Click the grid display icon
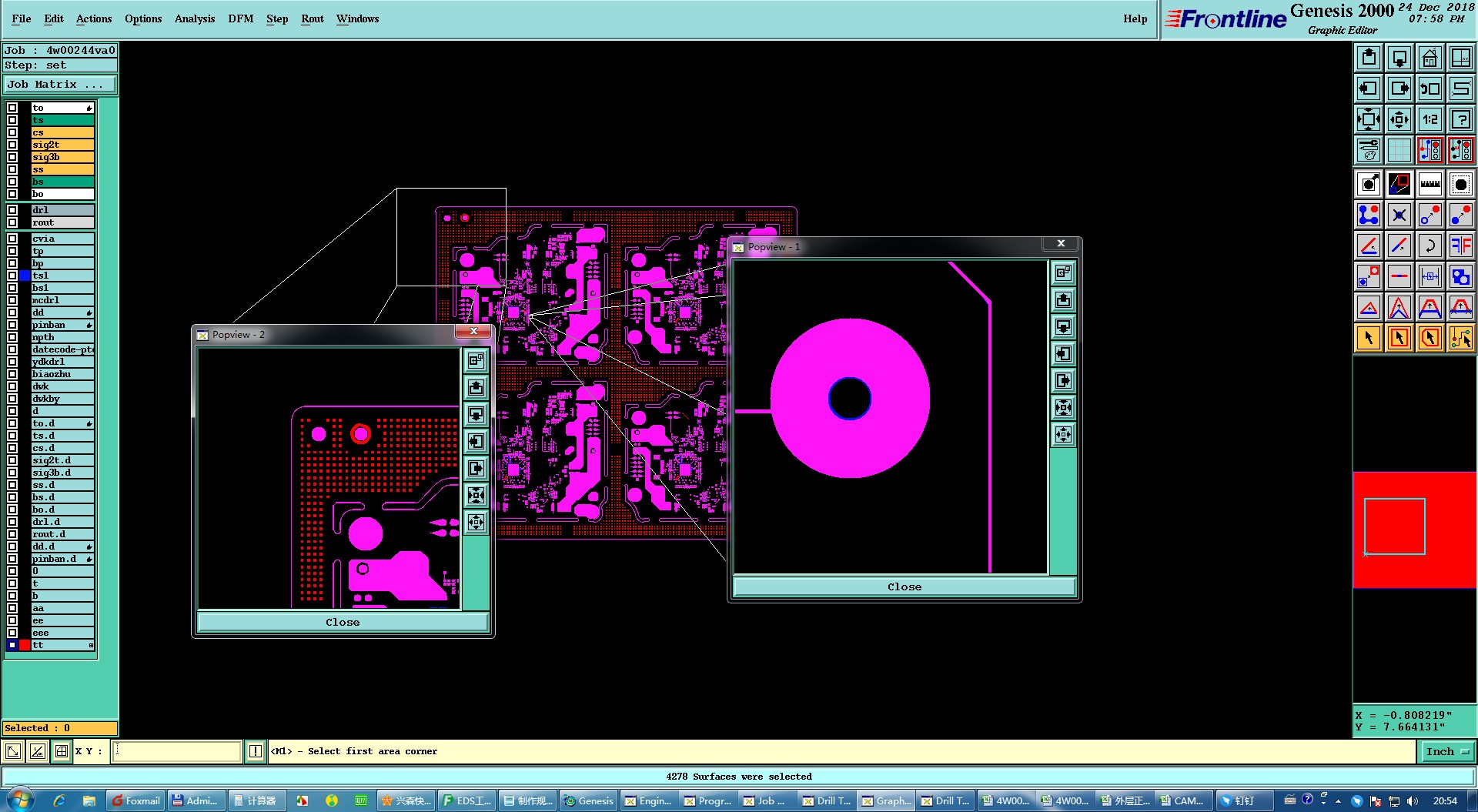Image resolution: width=1478 pixels, height=812 pixels. (1399, 150)
